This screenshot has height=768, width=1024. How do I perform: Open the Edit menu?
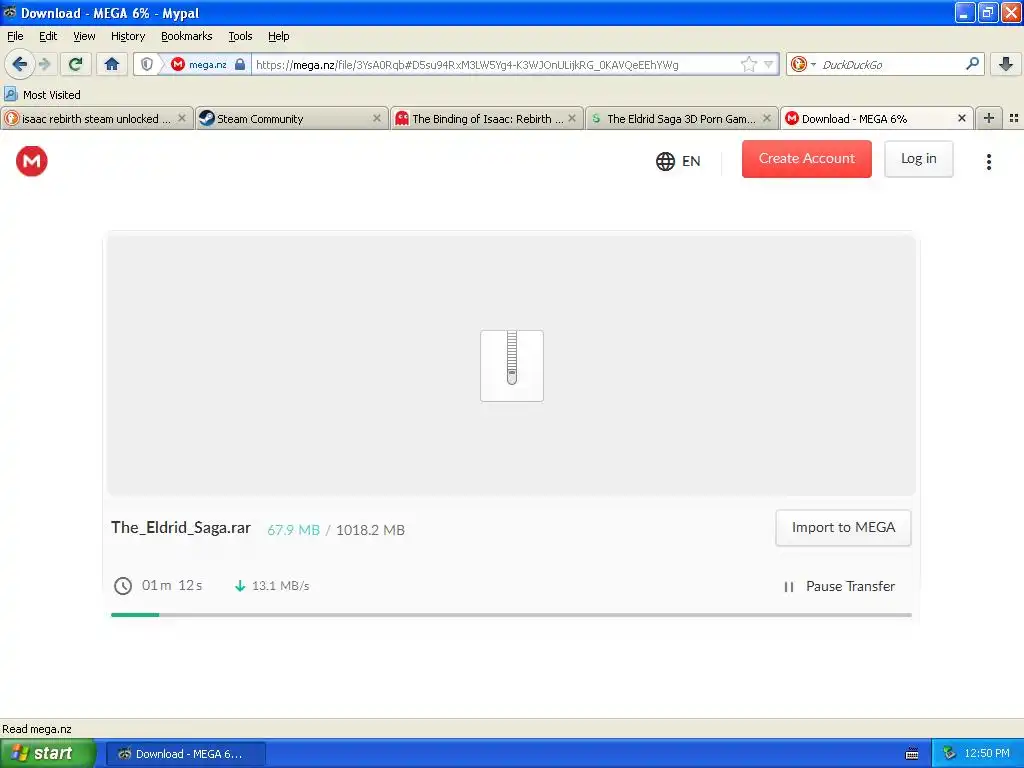pyautogui.click(x=48, y=36)
